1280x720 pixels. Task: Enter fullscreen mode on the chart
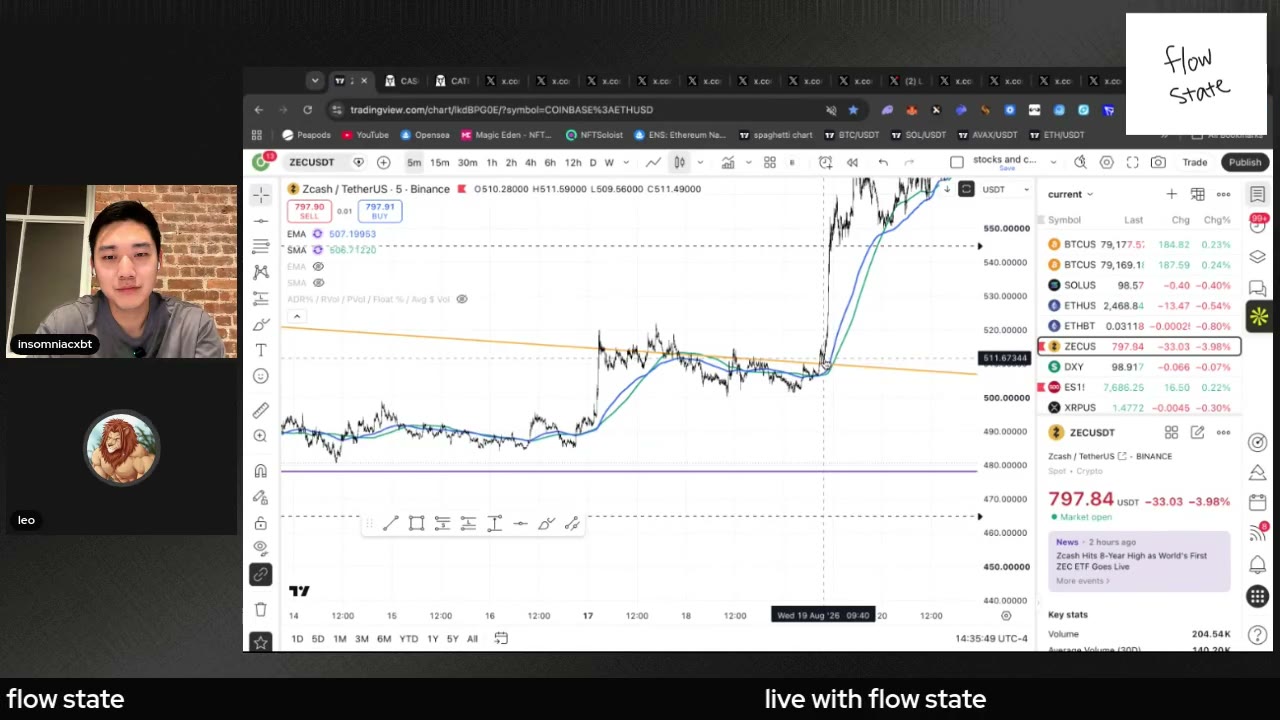click(1132, 162)
